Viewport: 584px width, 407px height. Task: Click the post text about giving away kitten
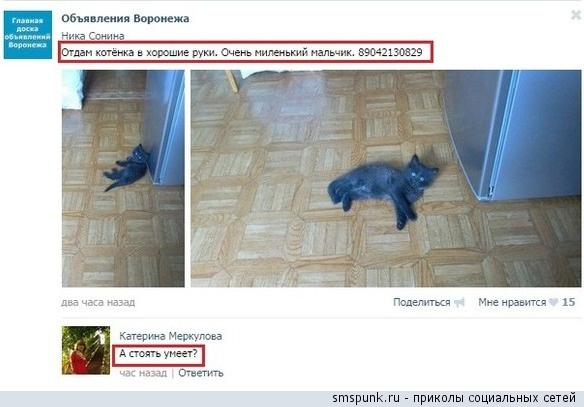241,53
